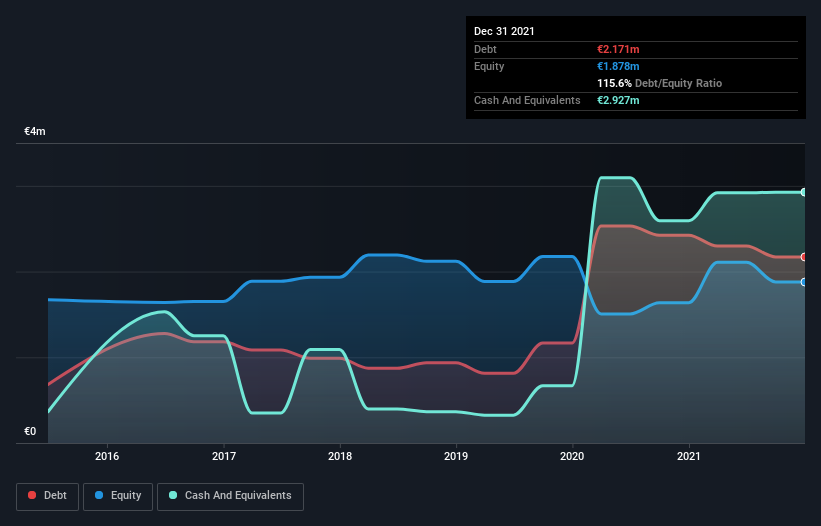
Task: Click the Equity label in tooltip
Action: click(489, 66)
